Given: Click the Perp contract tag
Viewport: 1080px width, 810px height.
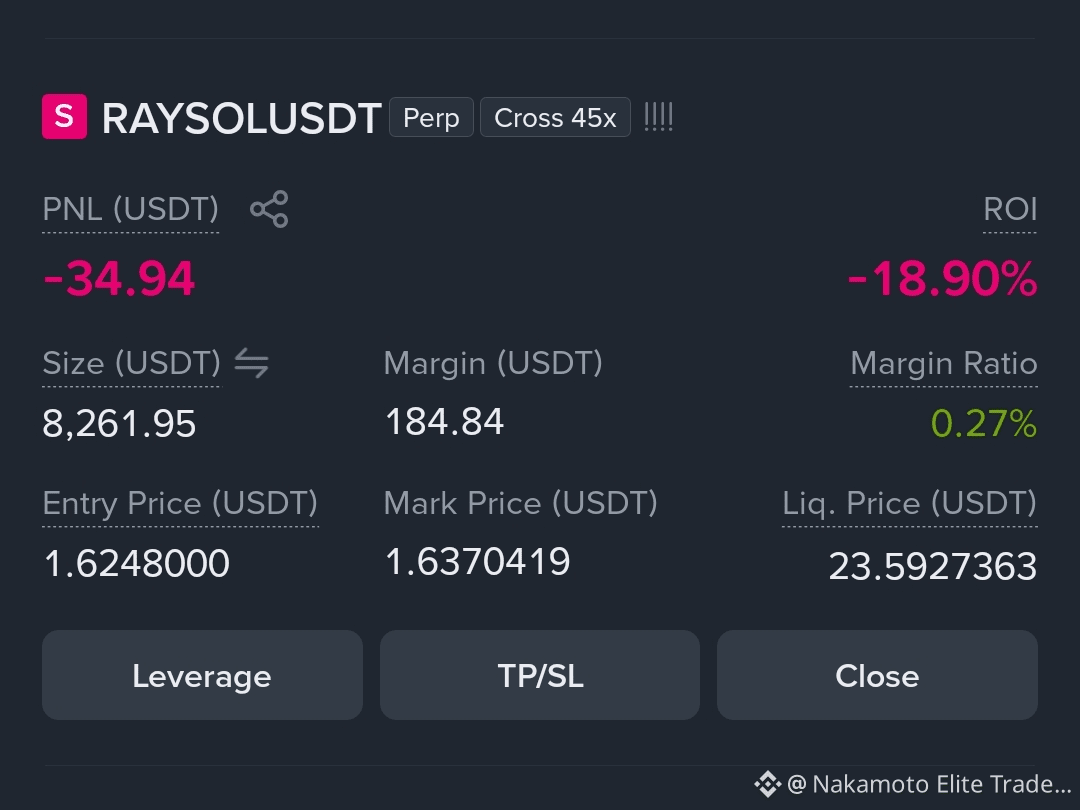Looking at the screenshot, I should click(x=431, y=117).
